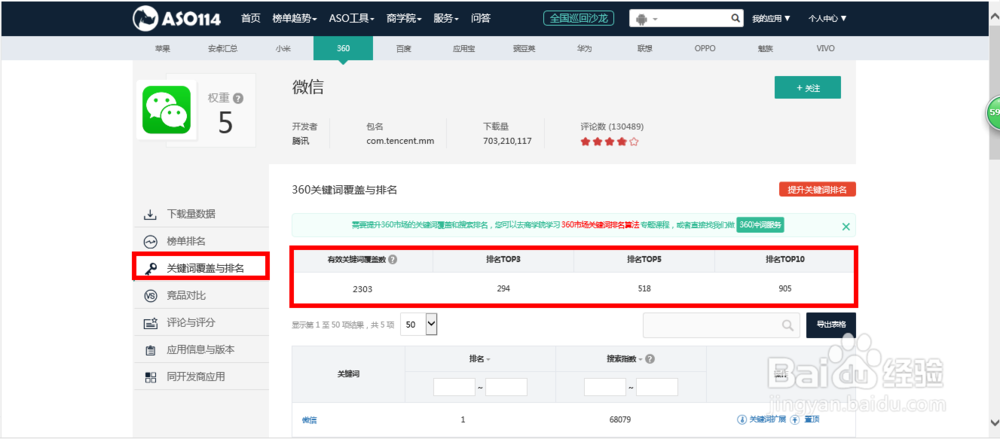Image resolution: width=1000 pixels, height=439 pixels.
Task: Focus the 排名 minimum filter field
Action: pyautogui.click(x=454, y=387)
